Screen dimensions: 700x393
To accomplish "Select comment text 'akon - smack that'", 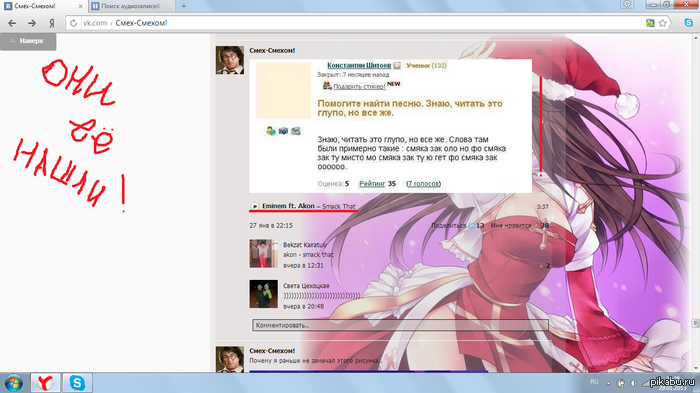I will (x=308, y=255).
